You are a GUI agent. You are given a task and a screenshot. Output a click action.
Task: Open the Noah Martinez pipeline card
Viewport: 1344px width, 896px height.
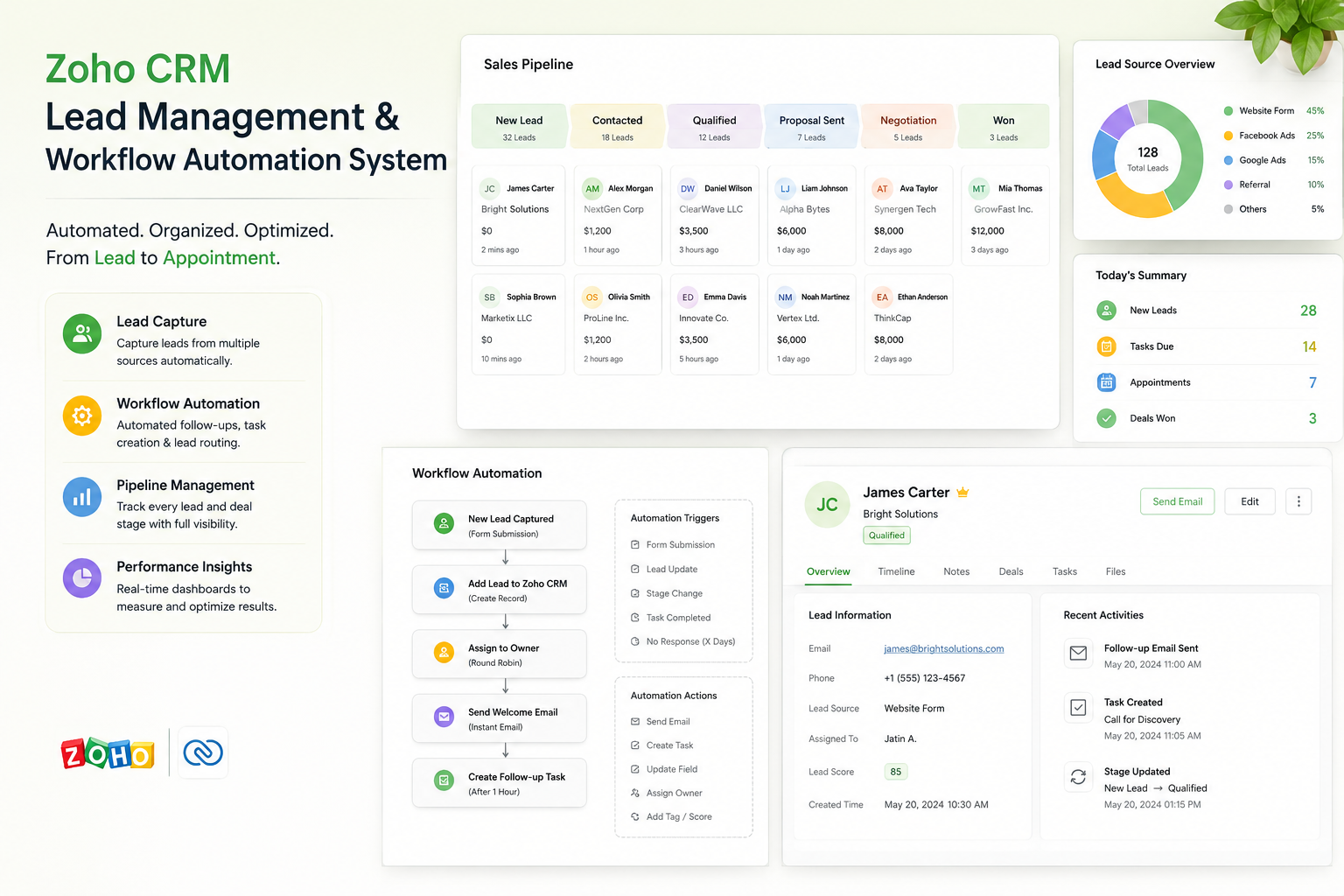point(811,325)
